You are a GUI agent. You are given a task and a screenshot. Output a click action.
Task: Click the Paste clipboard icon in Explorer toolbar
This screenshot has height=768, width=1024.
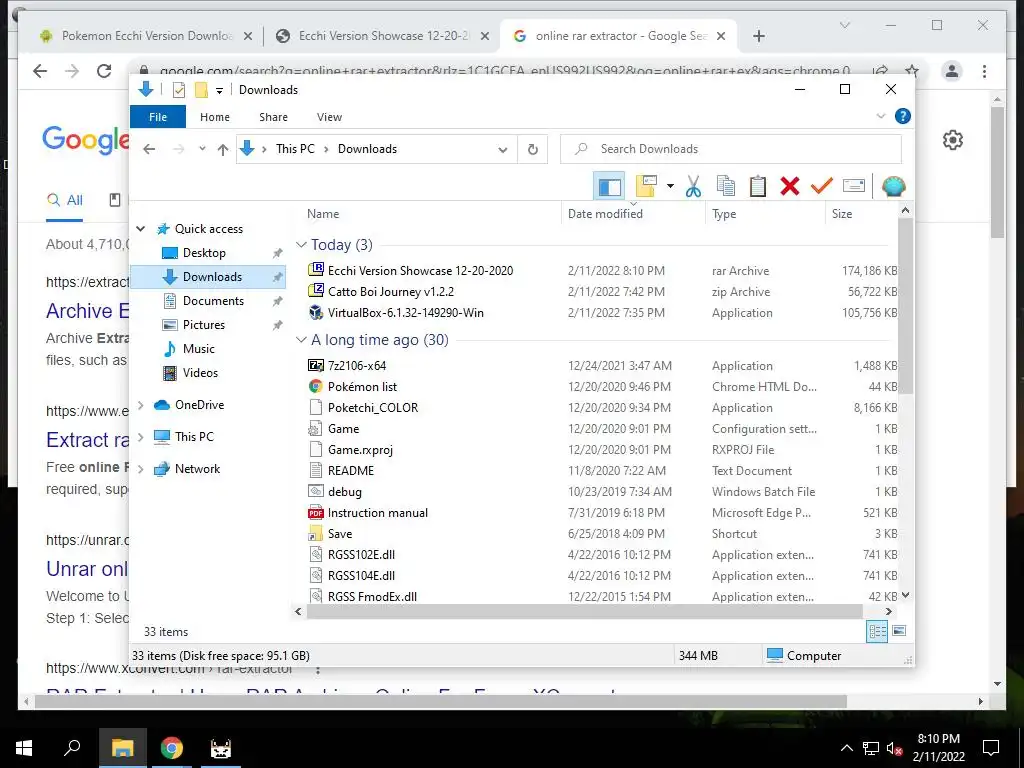coord(758,187)
